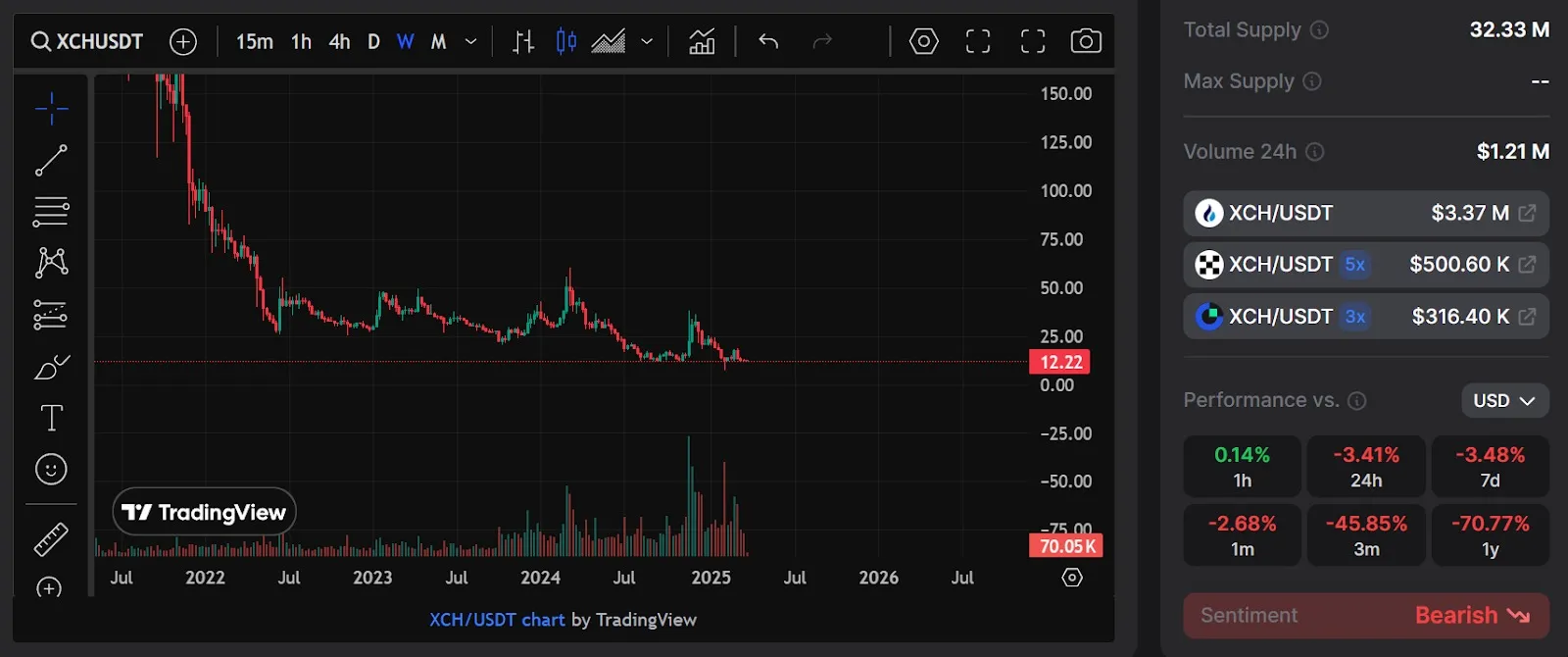Expand the chart style dropdown arrow
Screen dimensions: 1568x657
click(x=647, y=41)
